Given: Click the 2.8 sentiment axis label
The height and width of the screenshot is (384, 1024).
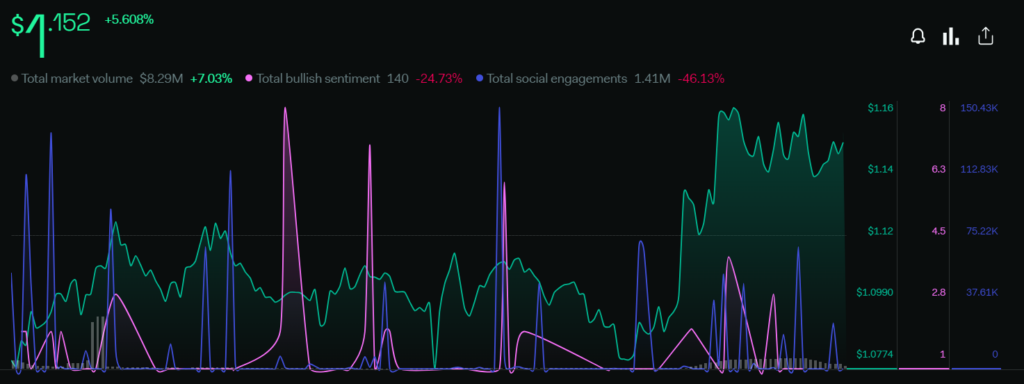Looking at the screenshot, I should click(x=939, y=292).
